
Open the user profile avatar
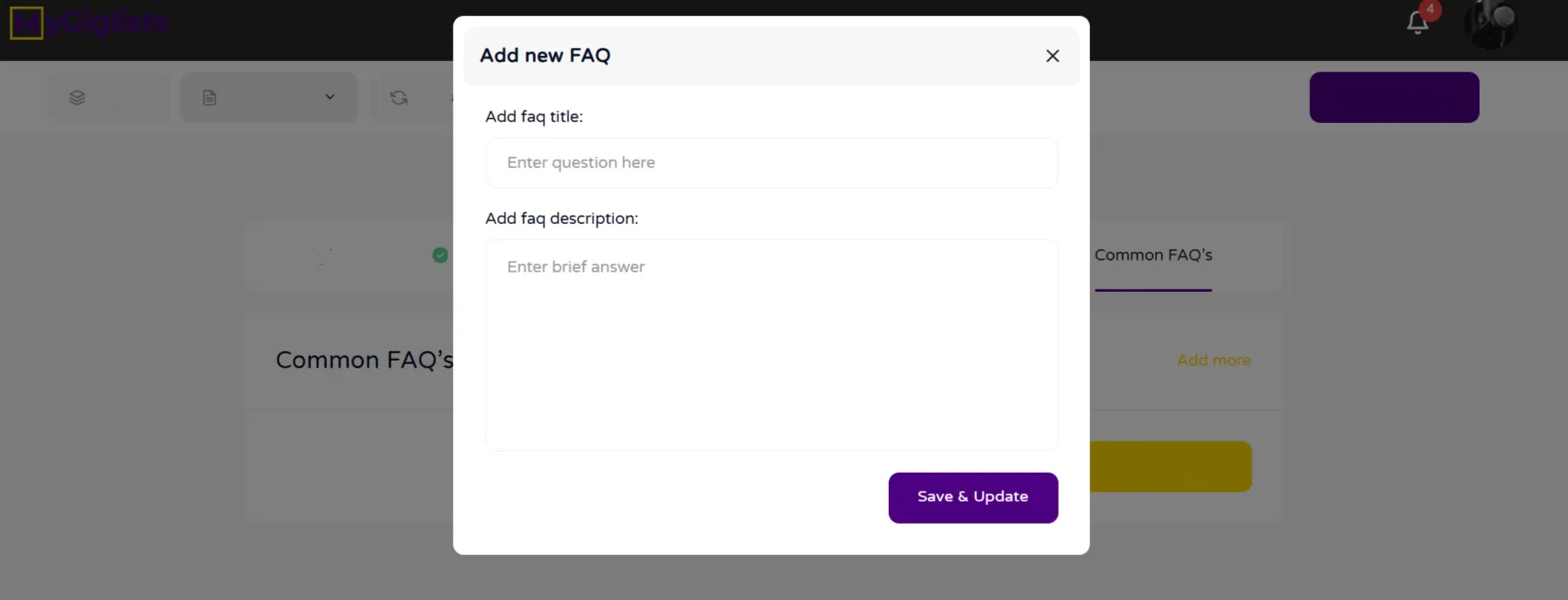tap(1491, 24)
